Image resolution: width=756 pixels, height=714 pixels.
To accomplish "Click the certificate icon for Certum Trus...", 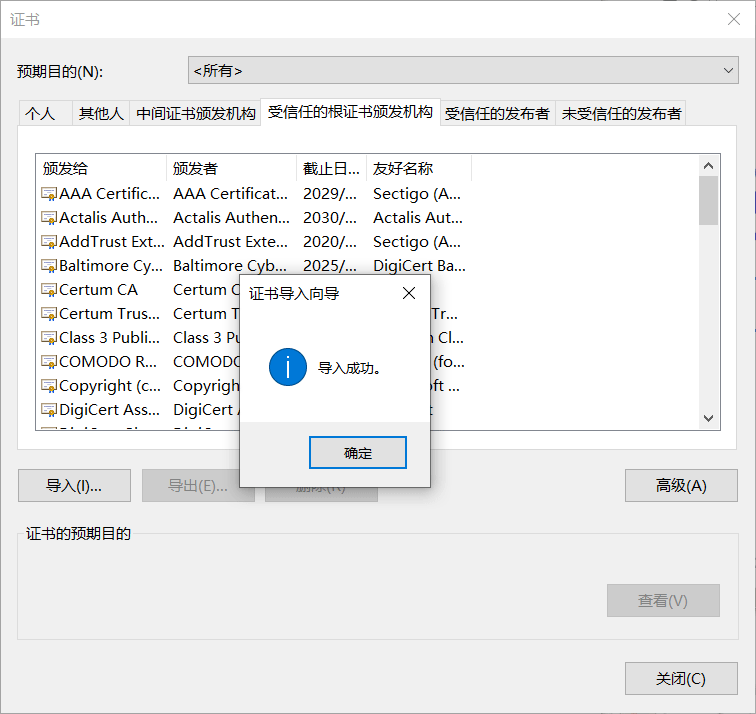I will (49, 314).
